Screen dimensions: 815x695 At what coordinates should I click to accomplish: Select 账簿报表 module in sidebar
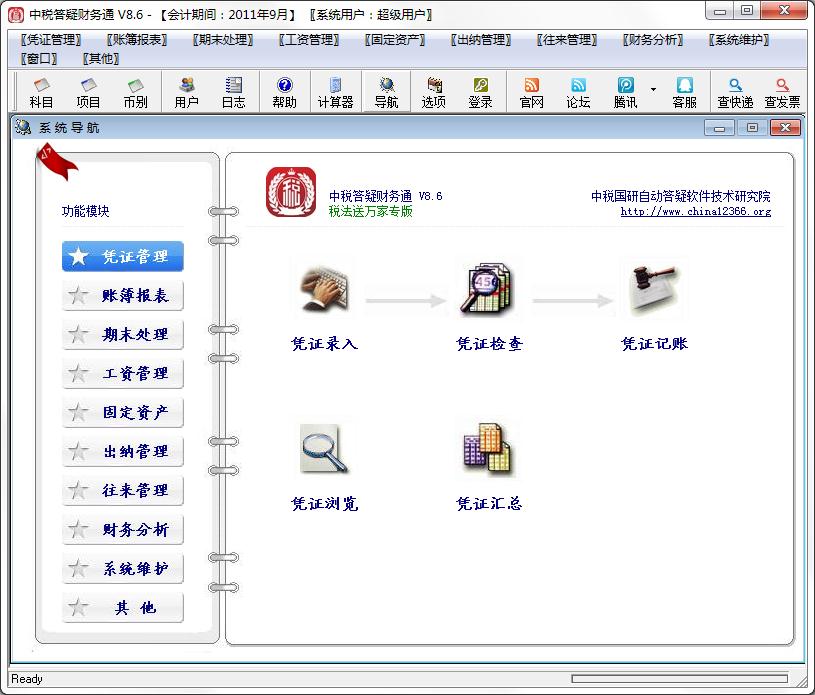(x=123, y=295)
